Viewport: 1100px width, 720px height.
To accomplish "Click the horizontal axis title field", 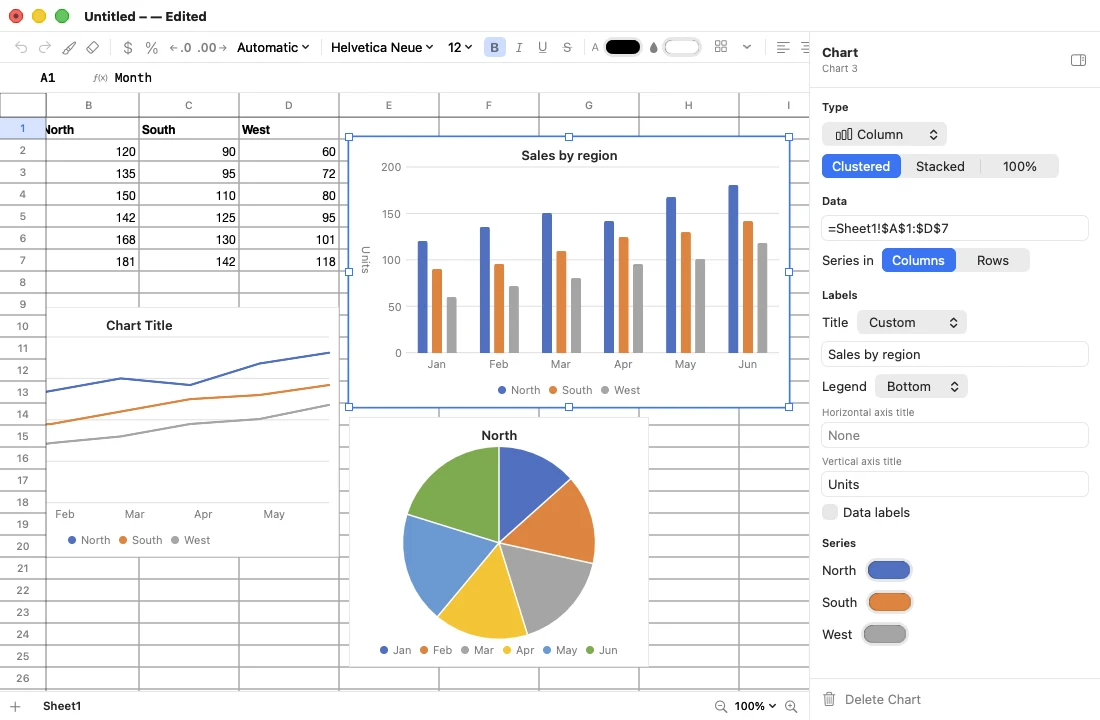I will [x=955, y=435].
